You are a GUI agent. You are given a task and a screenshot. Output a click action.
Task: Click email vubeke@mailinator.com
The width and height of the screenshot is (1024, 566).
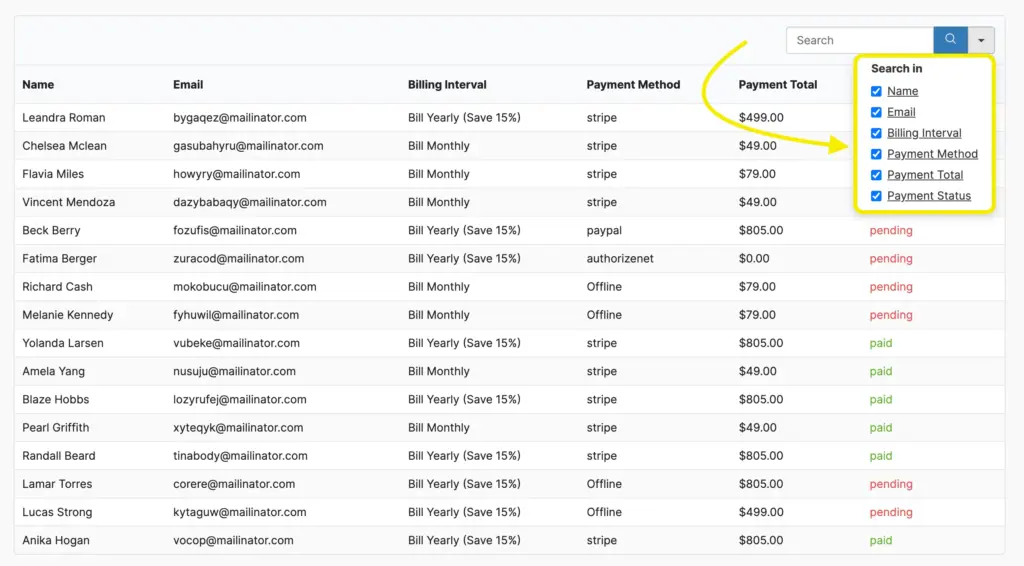[x=236, y=343]
